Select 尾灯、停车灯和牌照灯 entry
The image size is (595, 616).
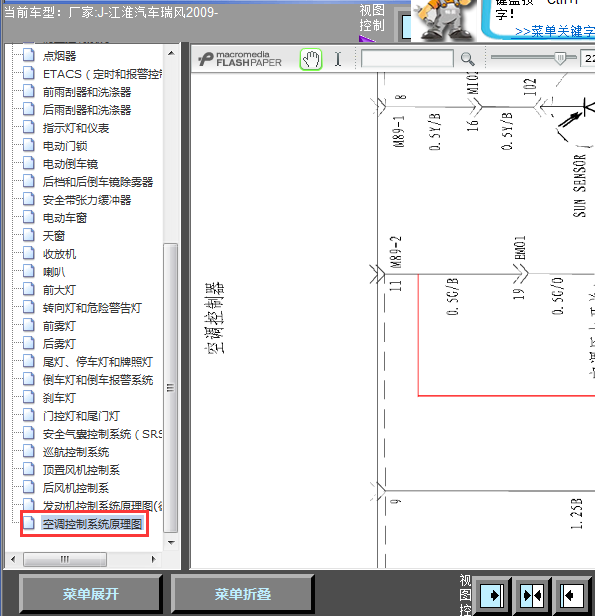pyautogui.click(x=98, y=362)
